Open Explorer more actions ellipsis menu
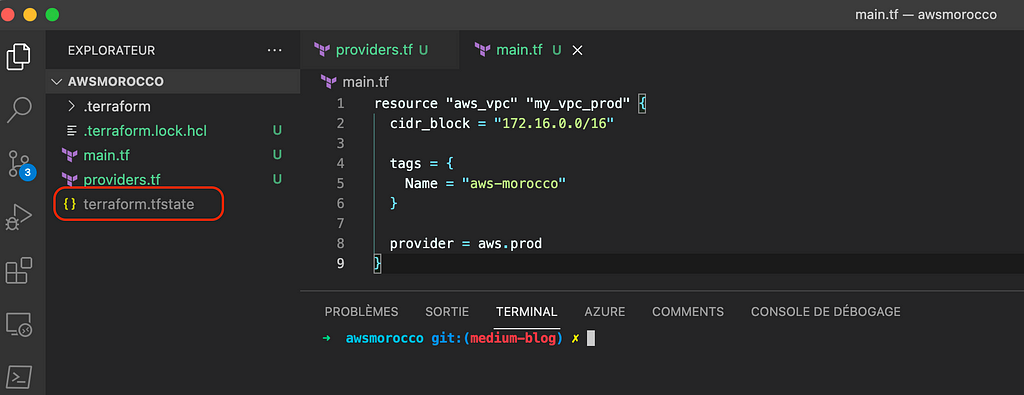 point(275,50)
